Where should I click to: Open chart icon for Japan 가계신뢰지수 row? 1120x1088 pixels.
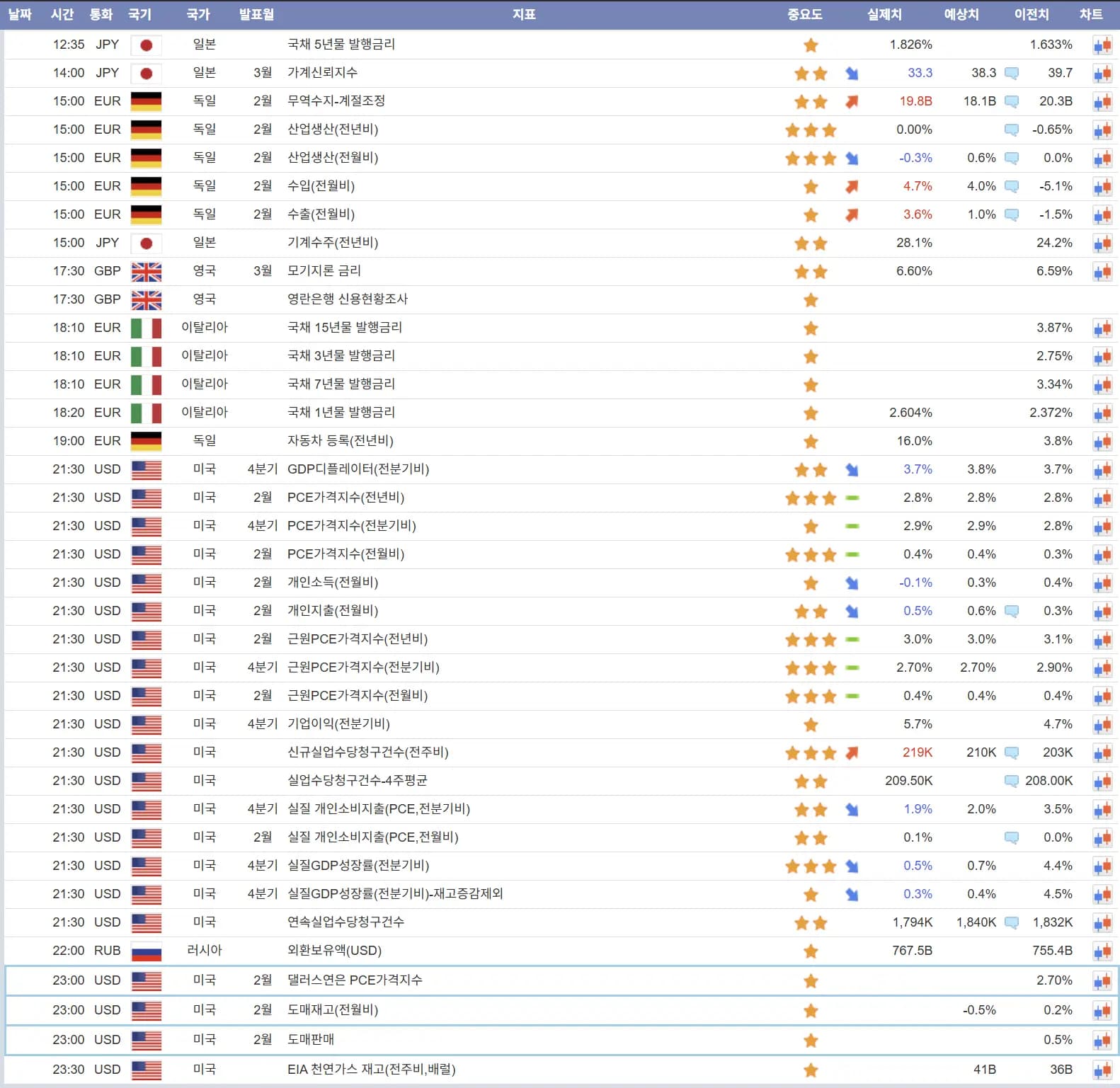click(x=1102, y=74)
